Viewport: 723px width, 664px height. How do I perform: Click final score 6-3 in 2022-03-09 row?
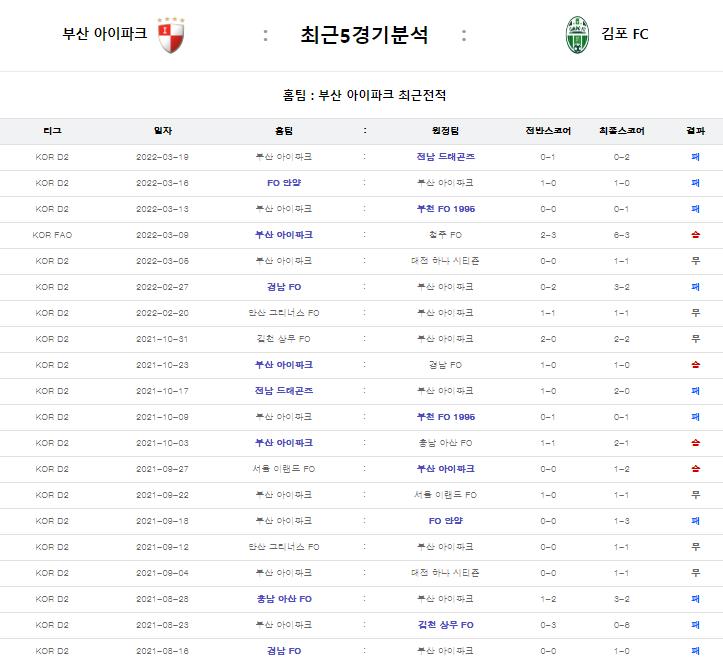tap(622, 235)
